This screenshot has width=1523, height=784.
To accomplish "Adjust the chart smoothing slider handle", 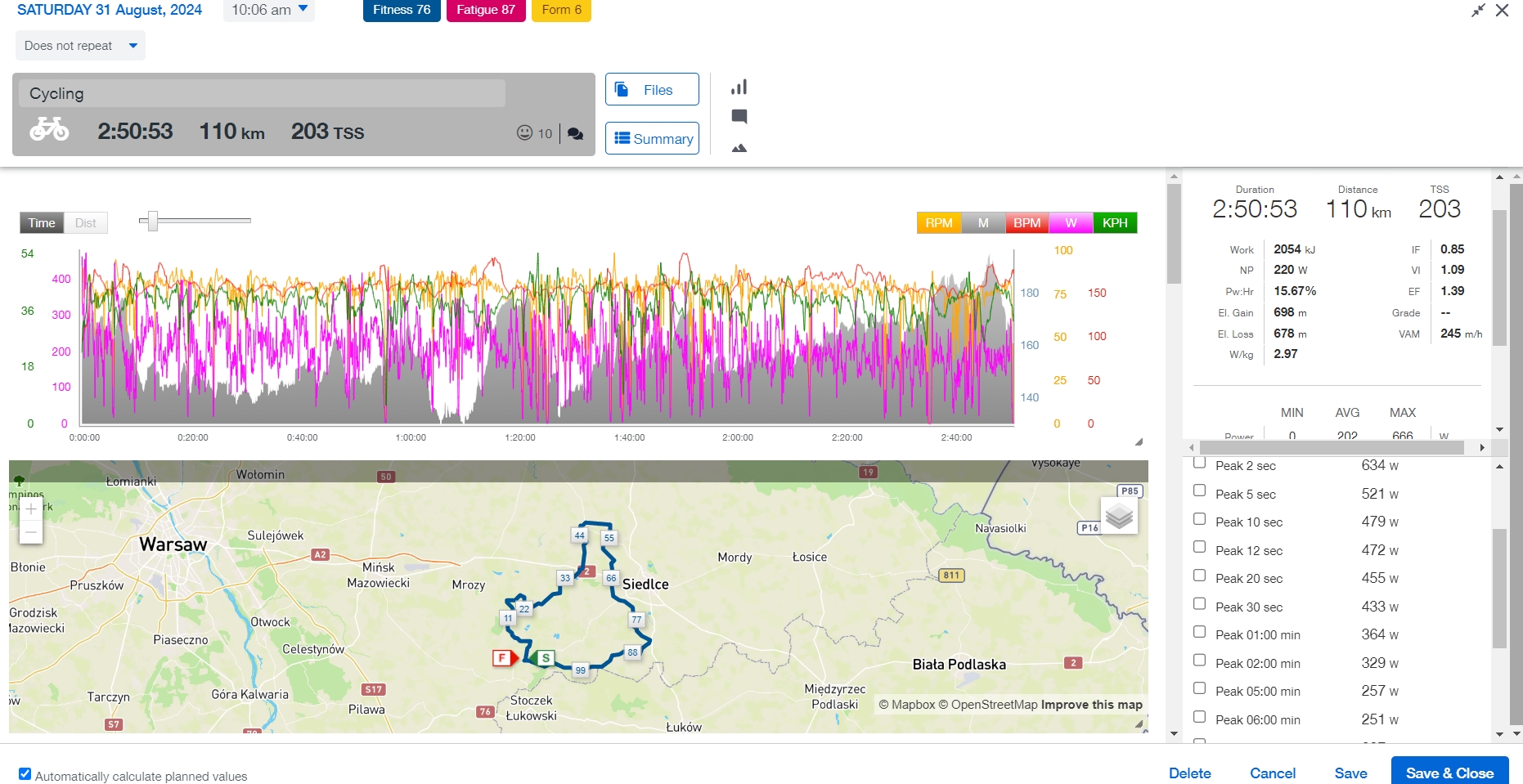I will coord(152,221).
